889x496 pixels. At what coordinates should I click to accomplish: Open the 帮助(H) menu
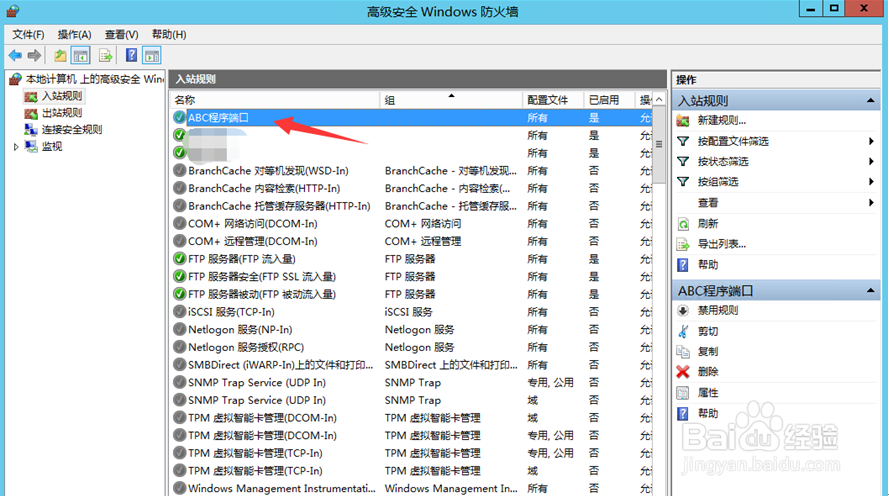tap(169, 35)
